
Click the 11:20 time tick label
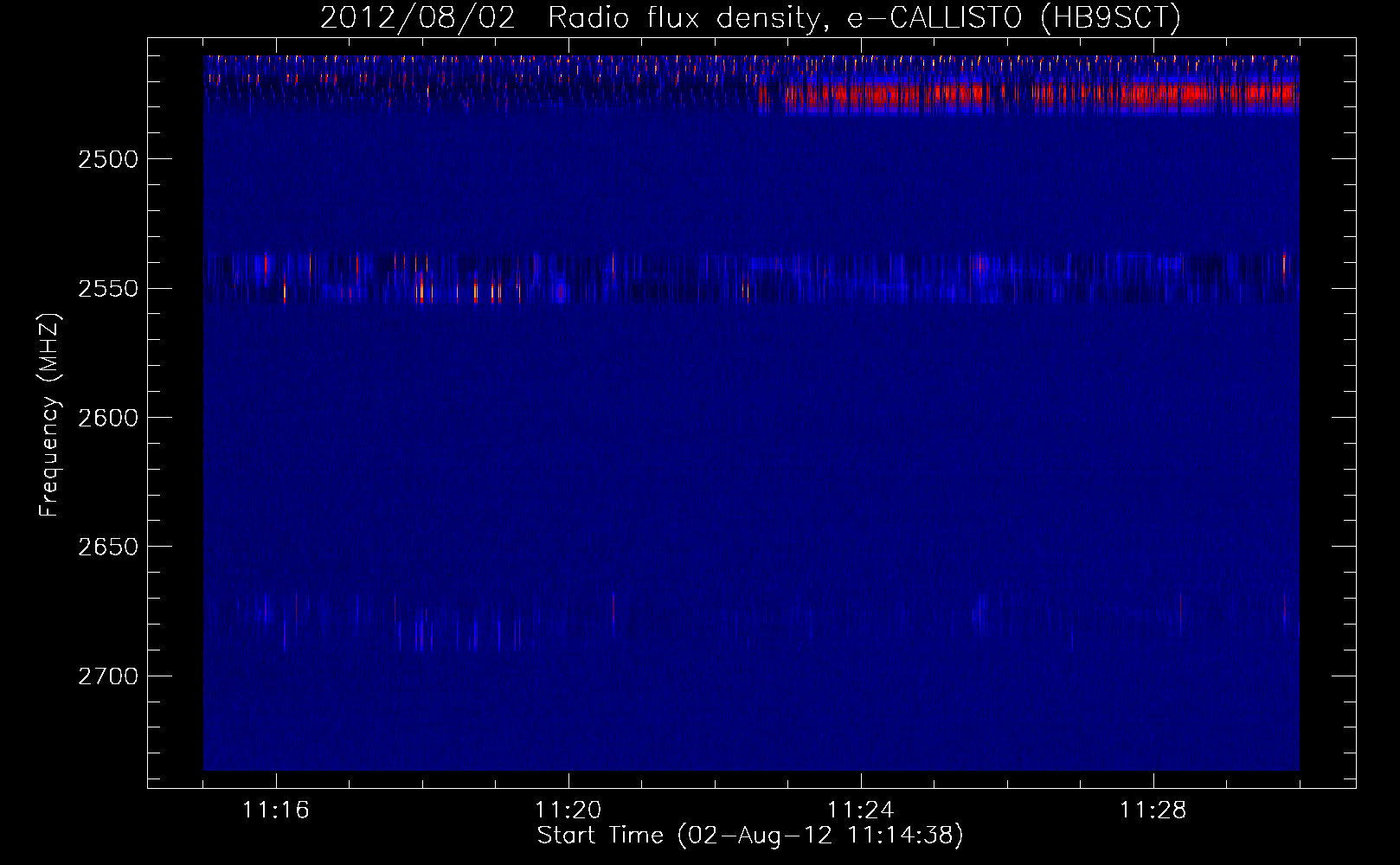(568, 811)
